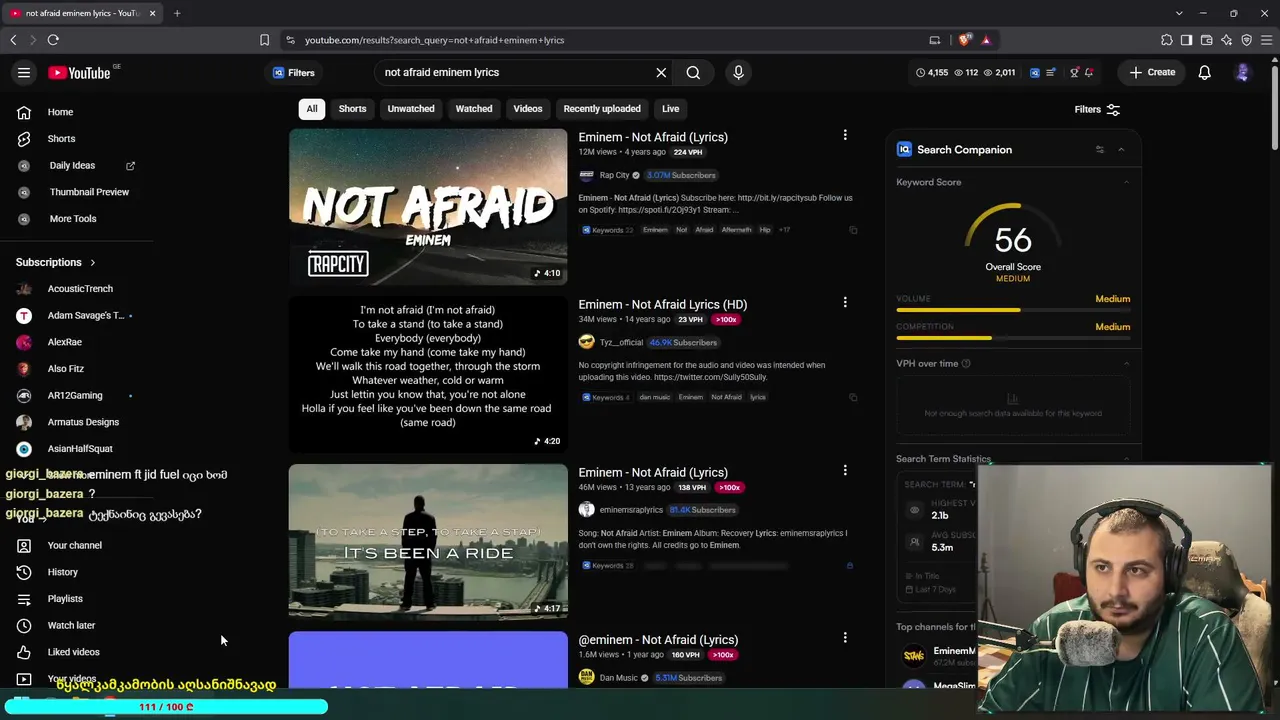
Task: Click the magnifying glass search button
Action: [x=693, y=72]
